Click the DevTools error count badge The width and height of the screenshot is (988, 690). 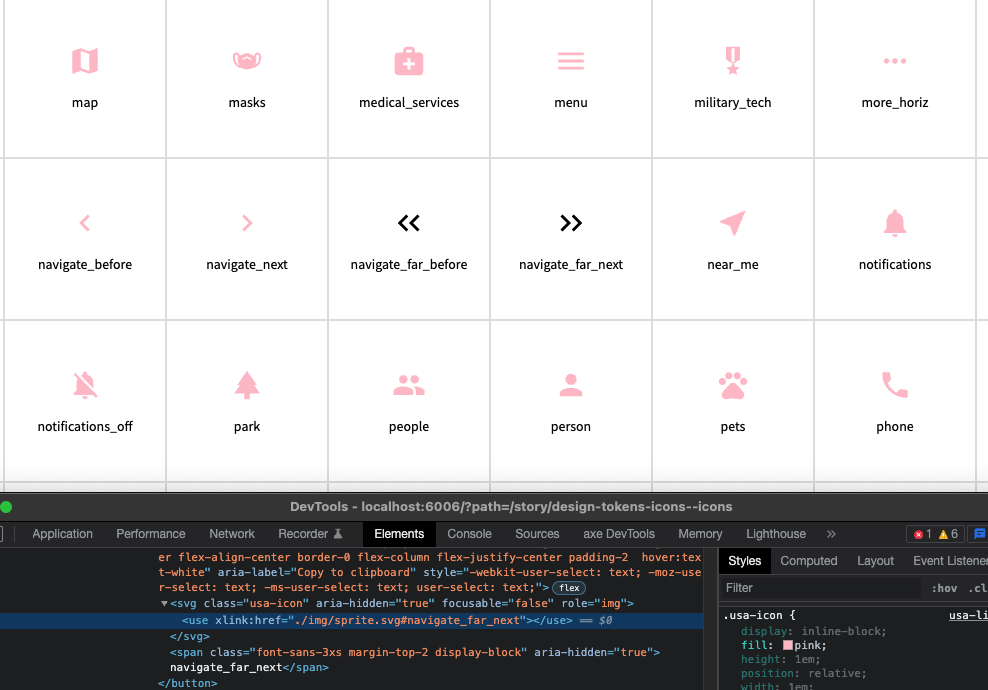[x=922, y=534]
